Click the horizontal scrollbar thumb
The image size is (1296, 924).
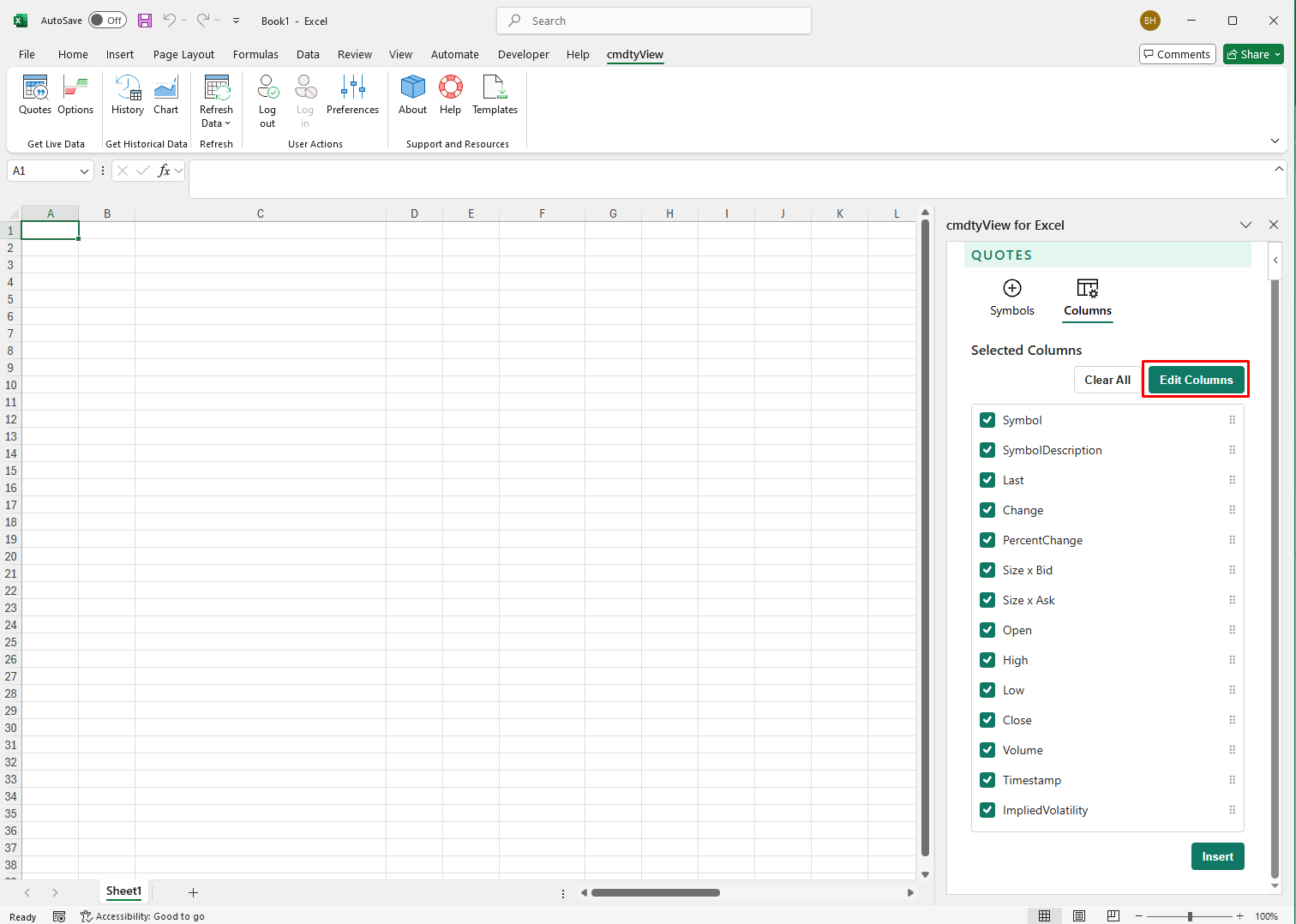656,892
